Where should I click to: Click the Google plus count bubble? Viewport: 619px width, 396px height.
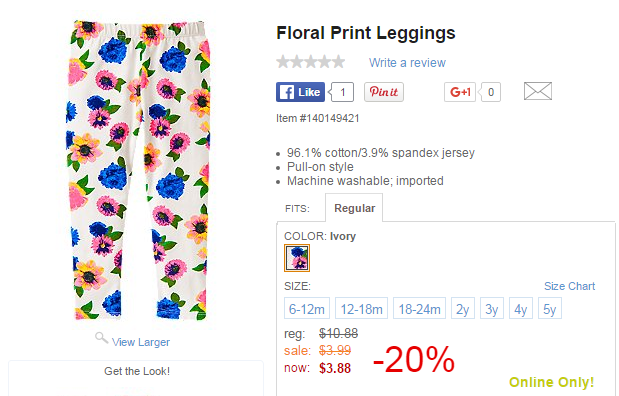490,92
